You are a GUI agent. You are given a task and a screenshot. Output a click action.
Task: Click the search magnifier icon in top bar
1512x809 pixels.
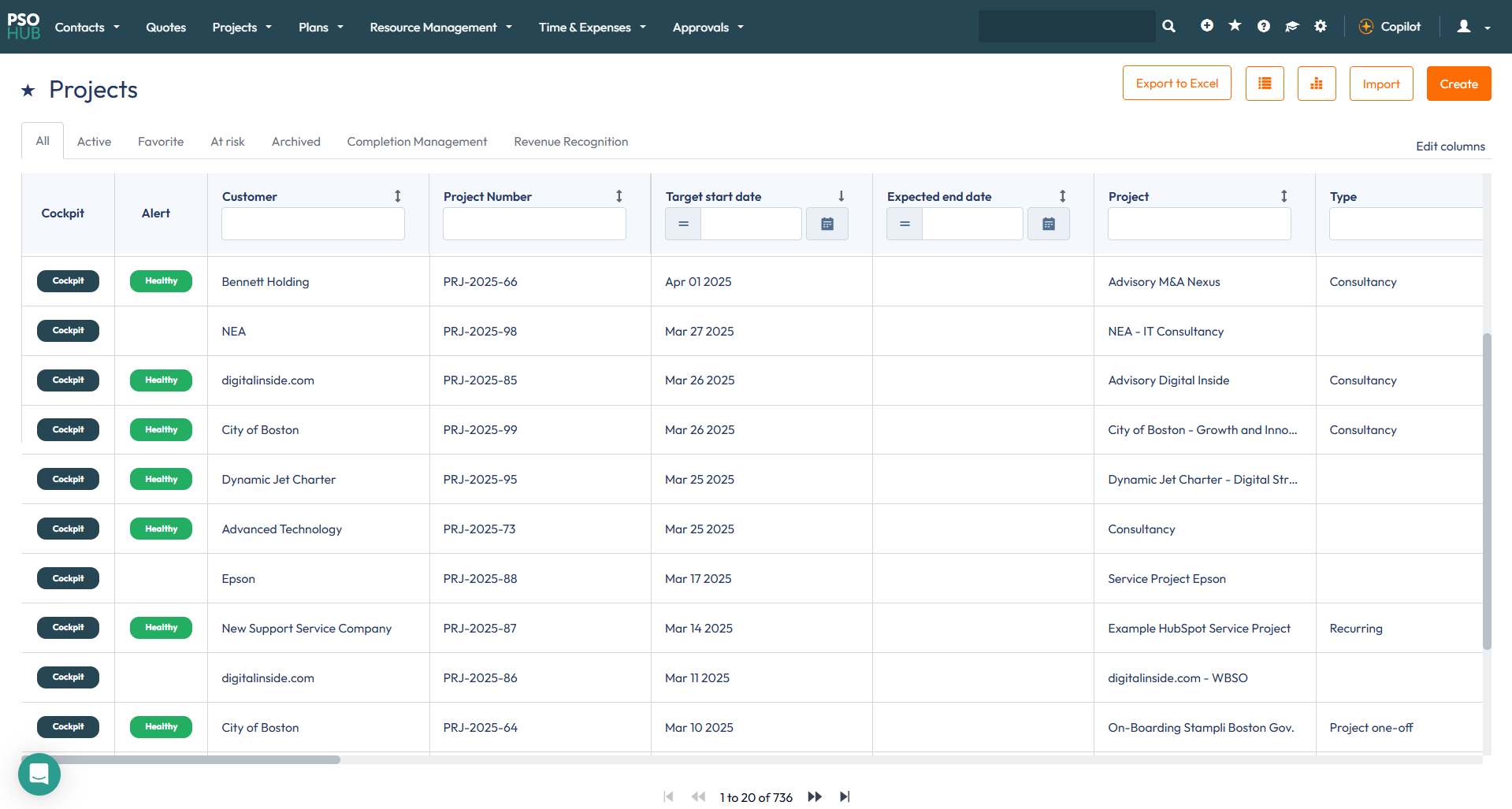coord(1168,26)
